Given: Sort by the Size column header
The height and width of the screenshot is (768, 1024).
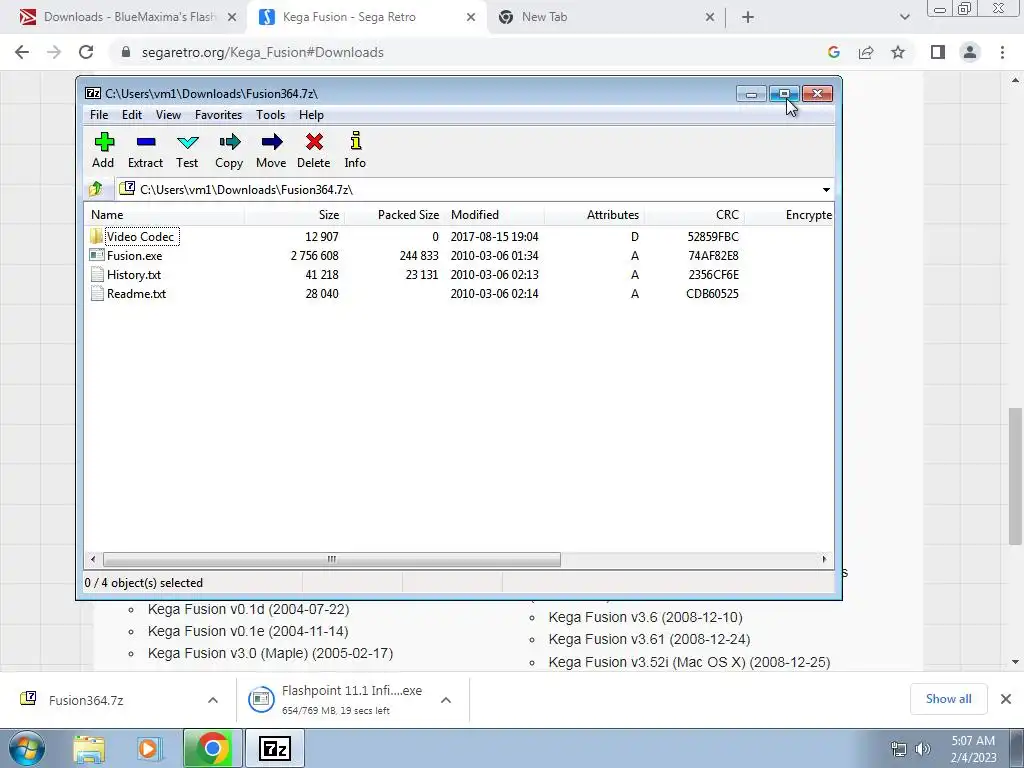Looking at the screenshot, I should point(294,215).
